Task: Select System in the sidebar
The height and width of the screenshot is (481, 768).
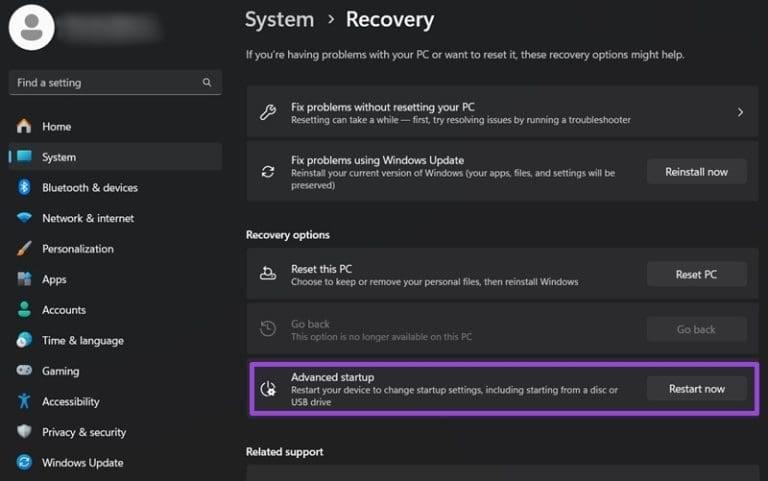Action: click(x=115, y=157)
